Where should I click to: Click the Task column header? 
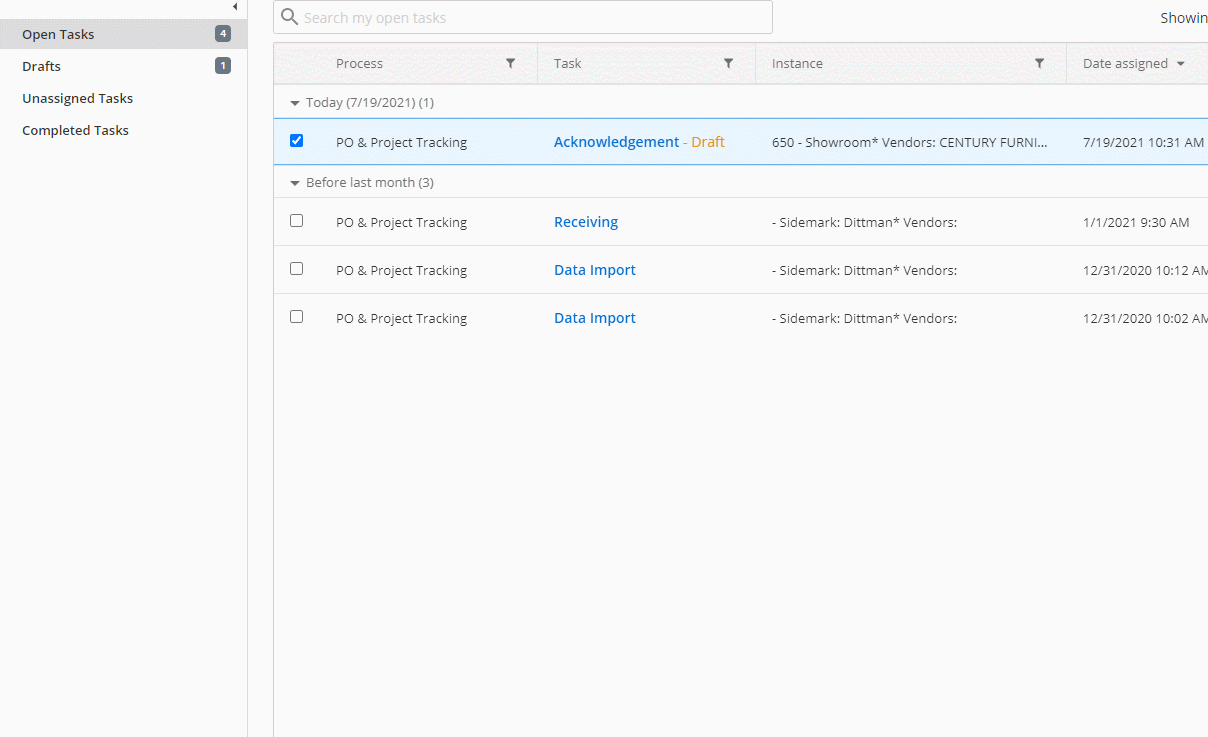click(567, 63)
